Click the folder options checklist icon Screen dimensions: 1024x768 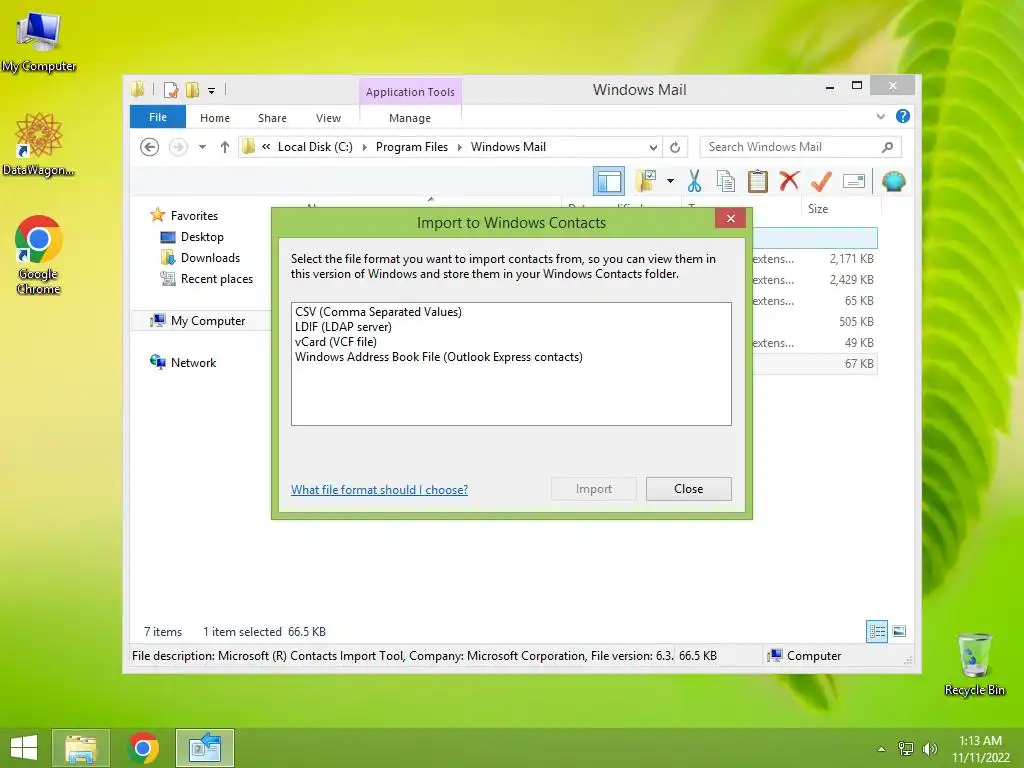click(x=646, y=181)
